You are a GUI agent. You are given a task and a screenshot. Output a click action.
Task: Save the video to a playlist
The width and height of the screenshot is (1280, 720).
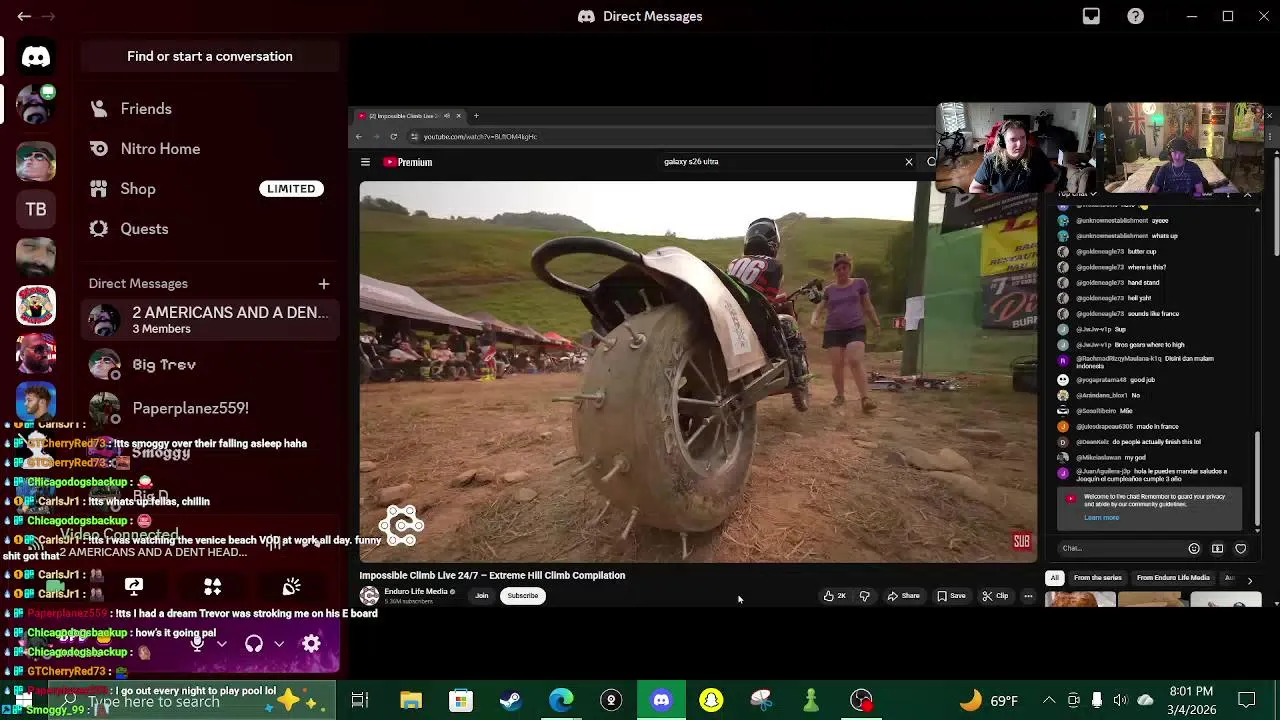coord(951,596)
